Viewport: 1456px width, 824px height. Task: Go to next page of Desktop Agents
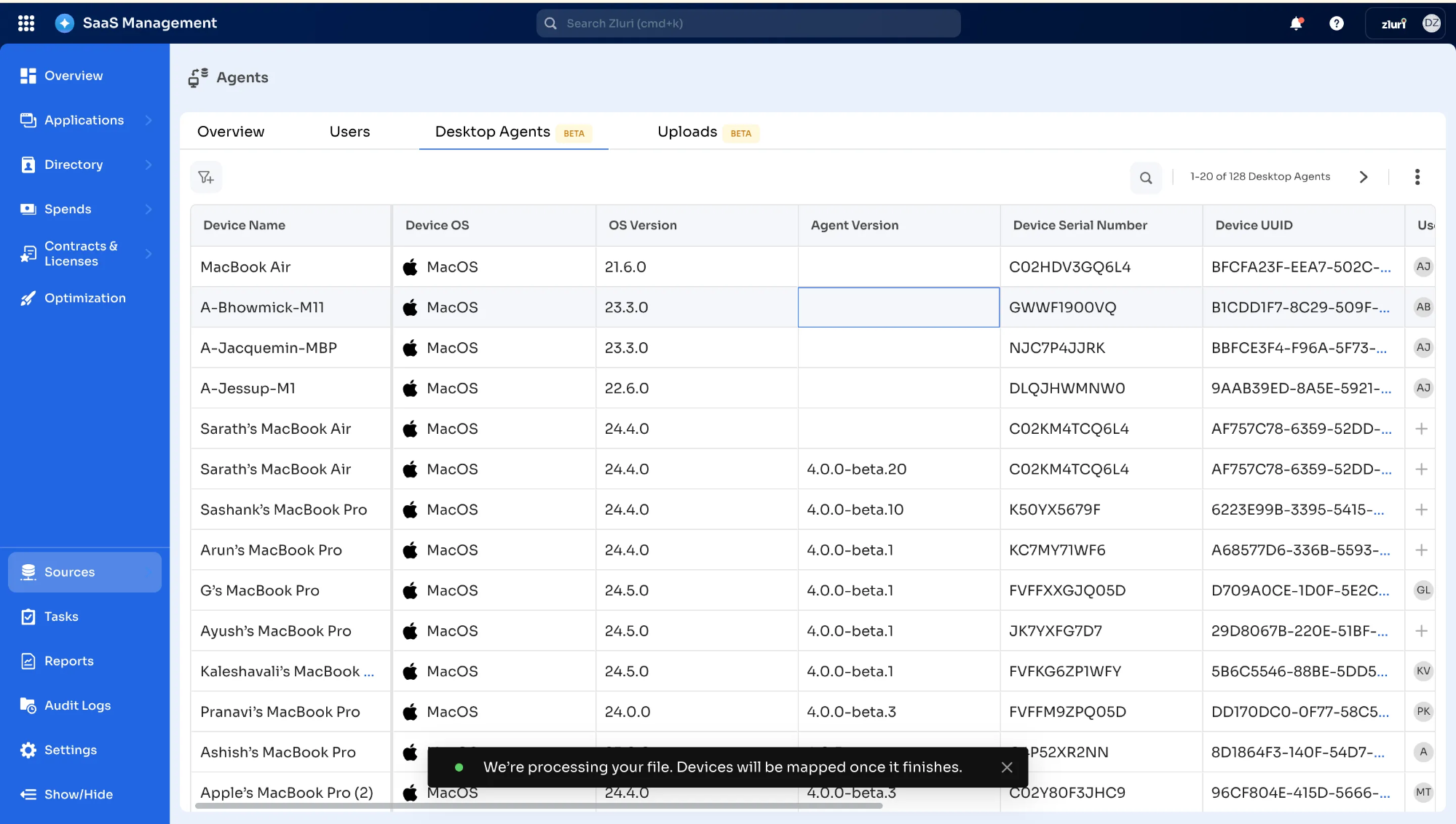[1364, 177]
